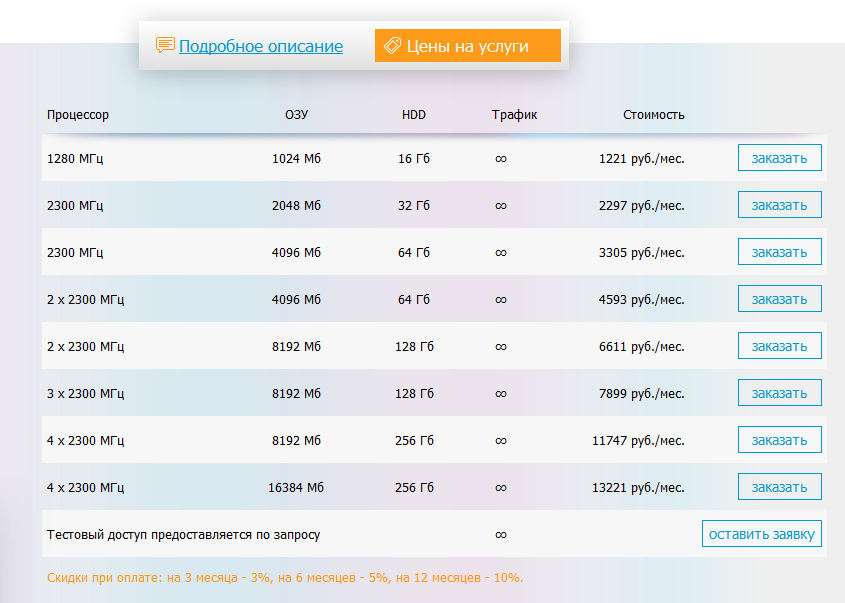Order the 16384 Мб RAM plan
This screenshot has width=845, height=603.
coord(779,487)
